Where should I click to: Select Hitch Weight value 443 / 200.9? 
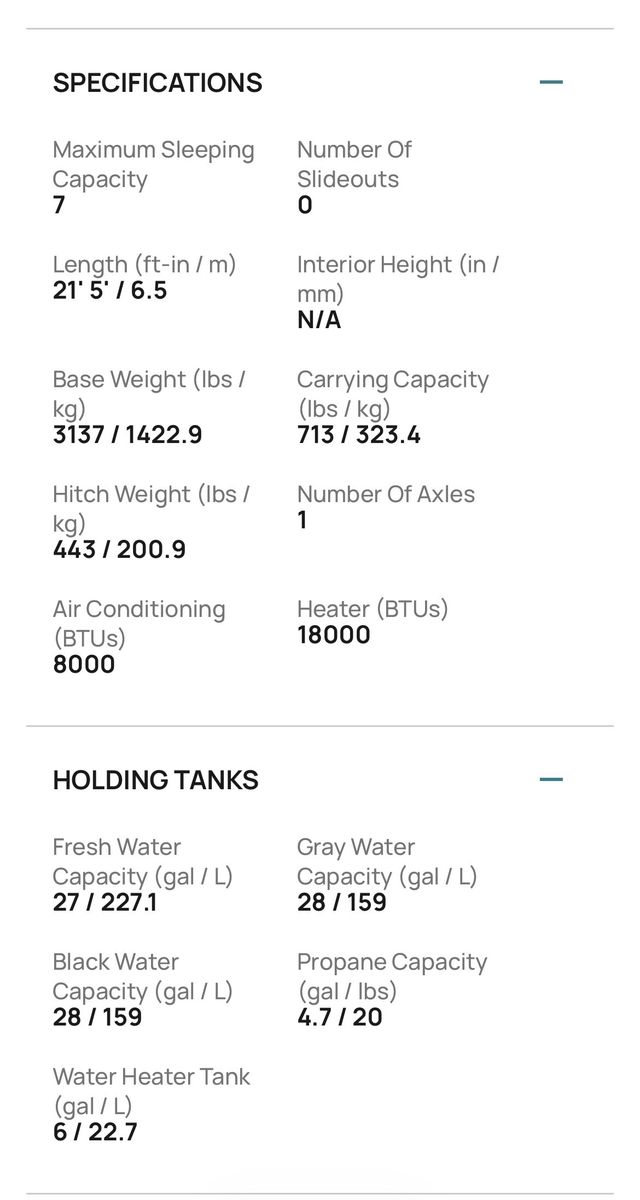[x=119, y=550]
